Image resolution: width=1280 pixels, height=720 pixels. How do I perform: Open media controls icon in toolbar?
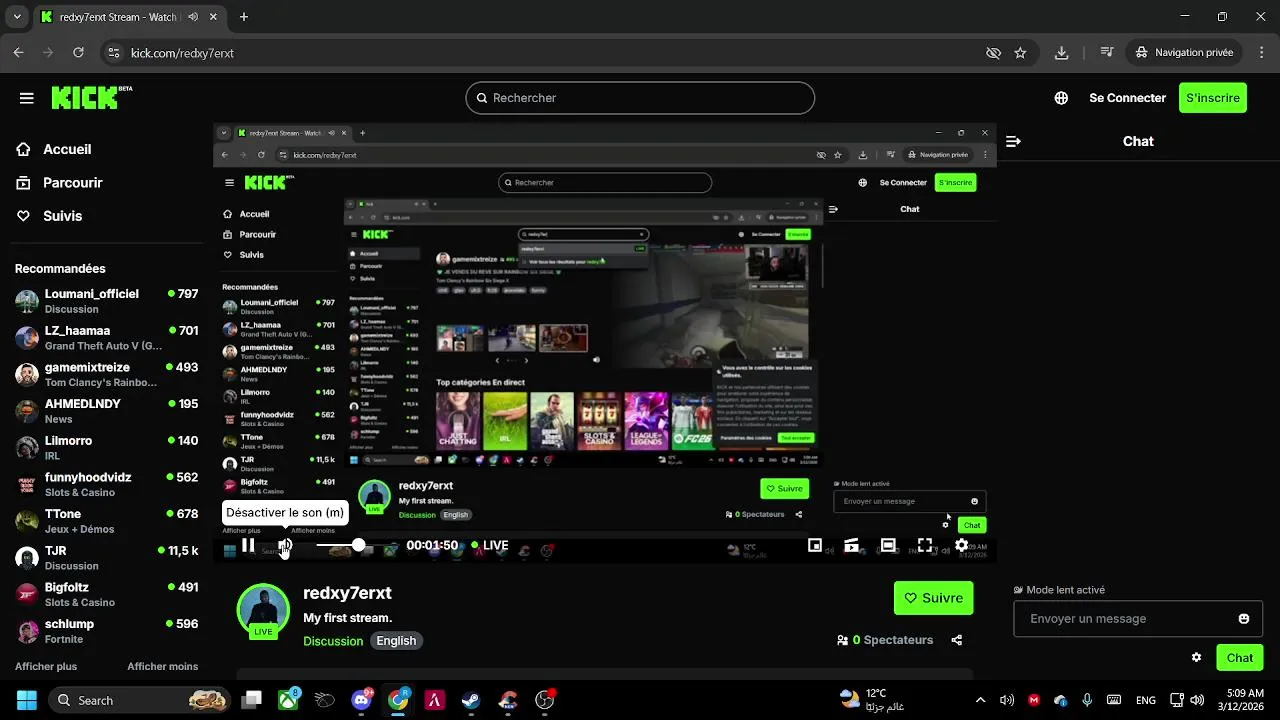point(1107,52)
